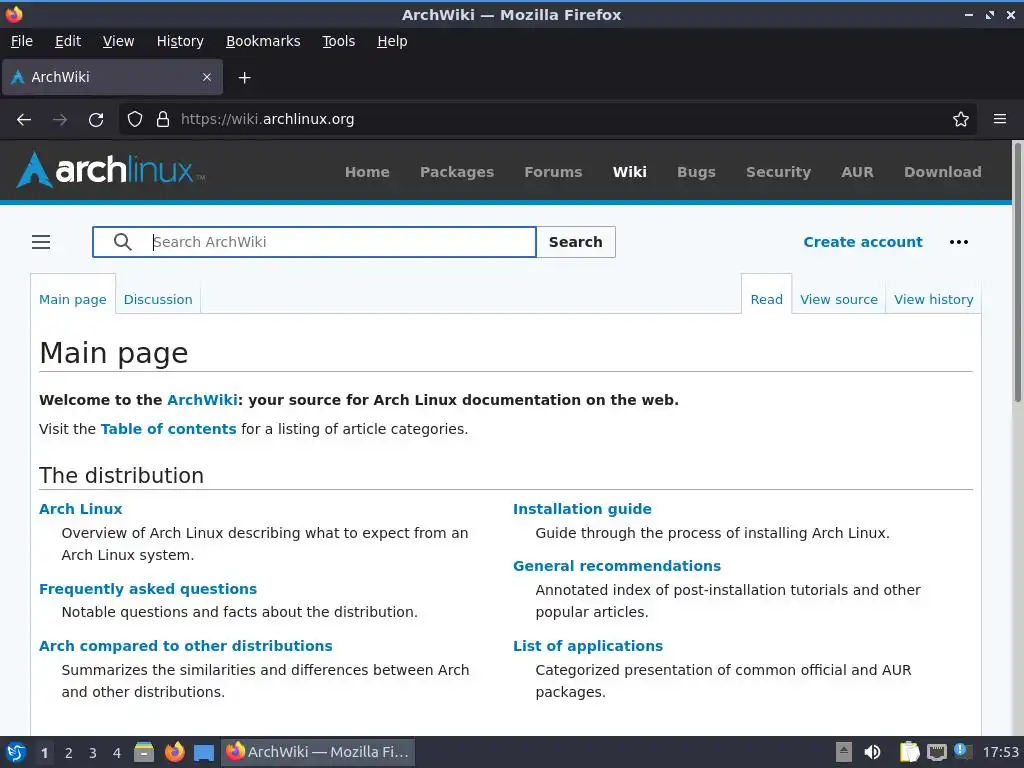Click the network monitor tray icon
The height and width of the screenshot is (768, 1024).
point(936,752)
